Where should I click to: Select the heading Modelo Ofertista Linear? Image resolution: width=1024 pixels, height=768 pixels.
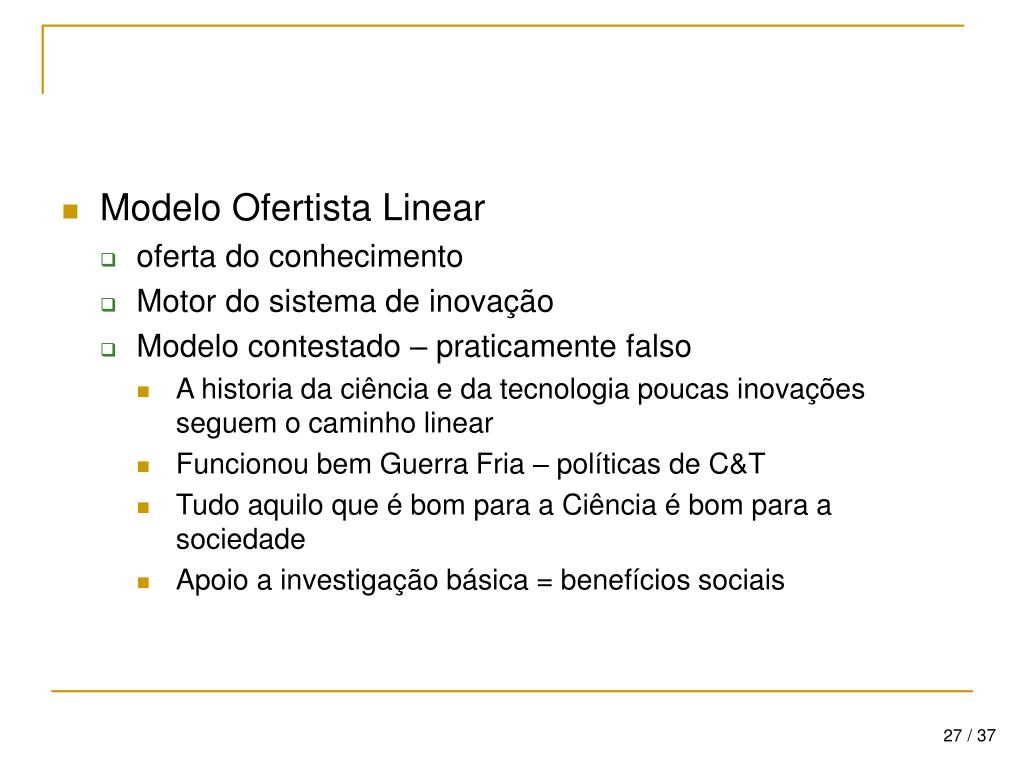292,208
